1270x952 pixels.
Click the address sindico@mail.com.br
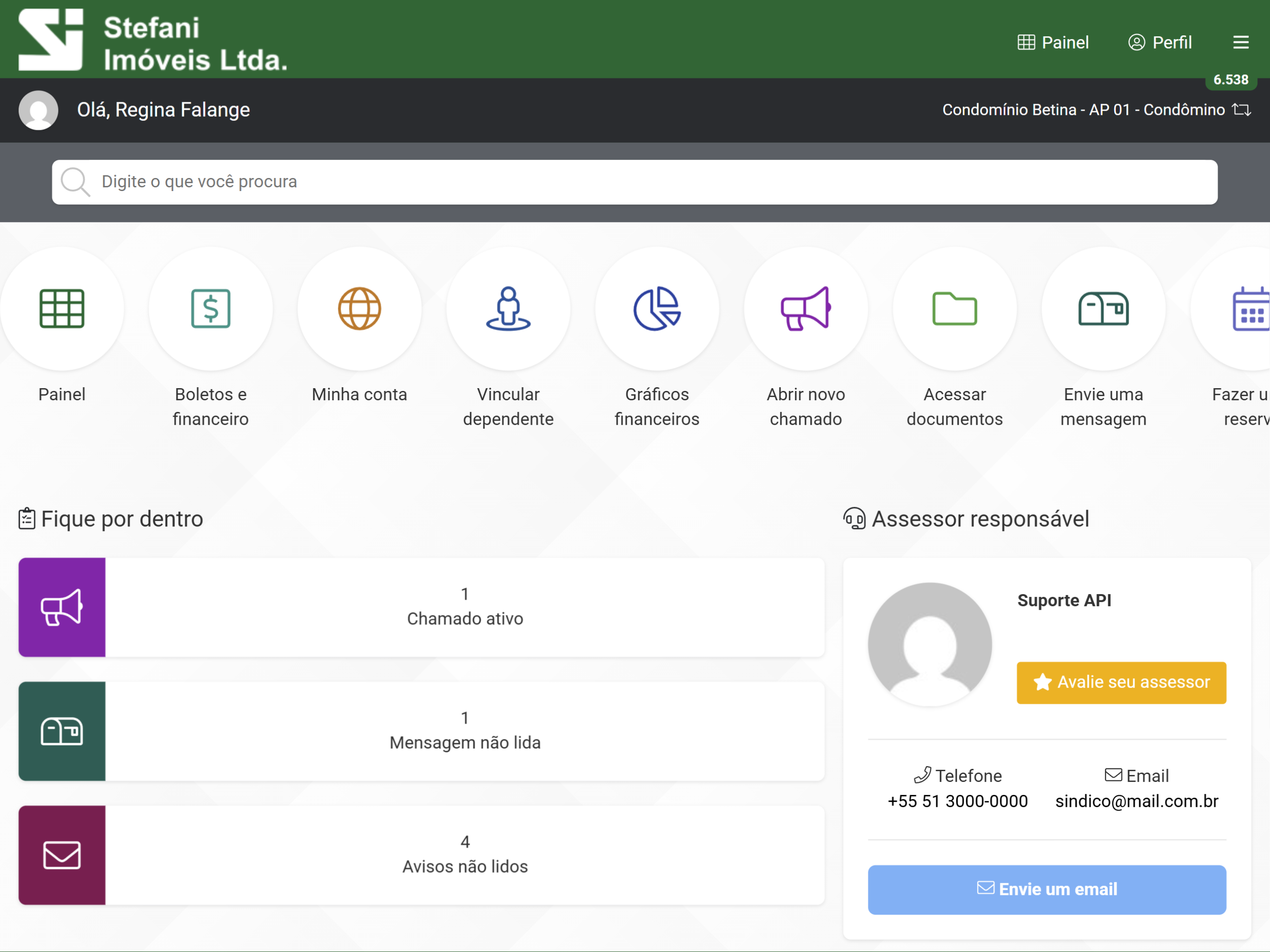1136,801
